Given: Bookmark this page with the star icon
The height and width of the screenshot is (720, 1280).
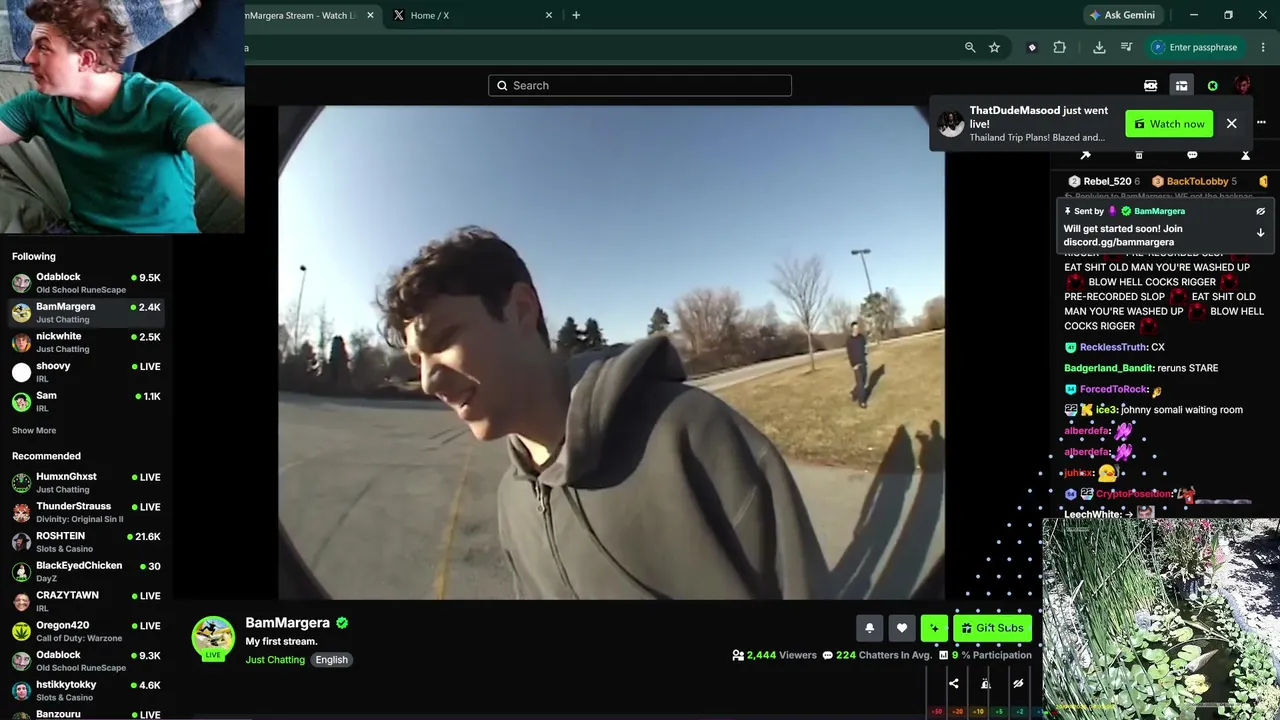Looking at the screenshot, I should (994, 47).
